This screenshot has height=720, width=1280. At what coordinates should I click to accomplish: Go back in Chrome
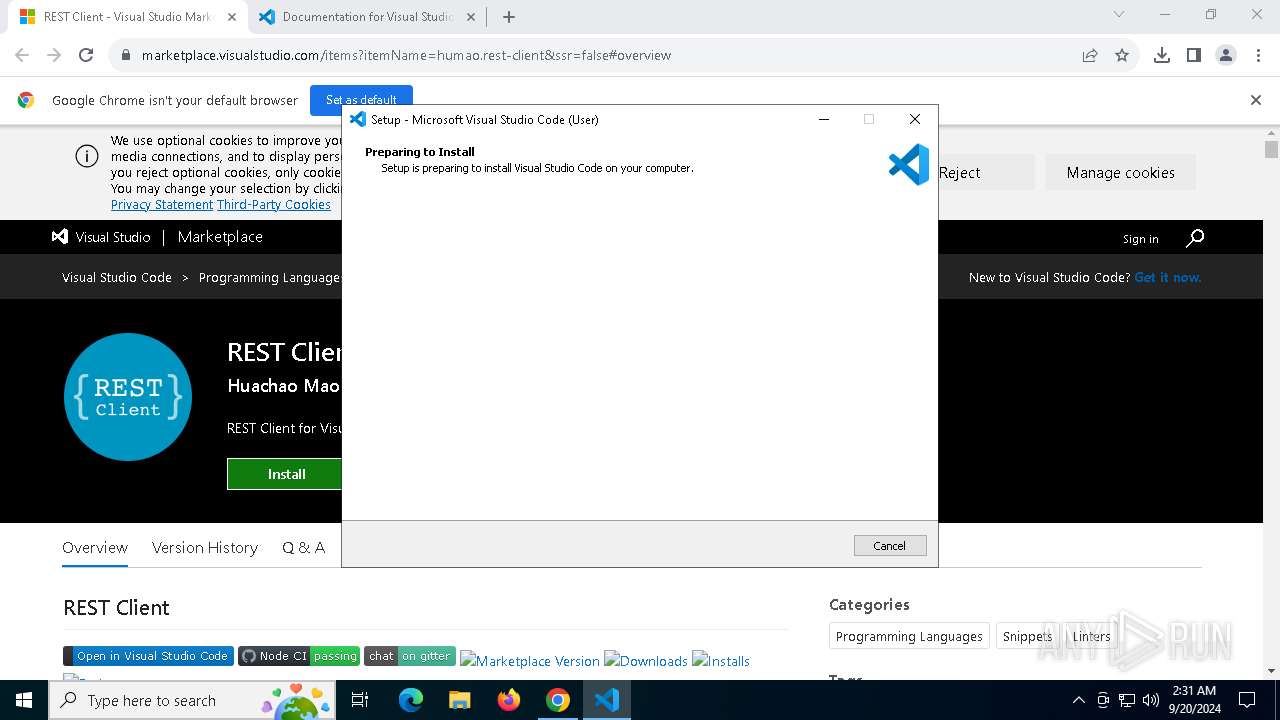[22, 55]
